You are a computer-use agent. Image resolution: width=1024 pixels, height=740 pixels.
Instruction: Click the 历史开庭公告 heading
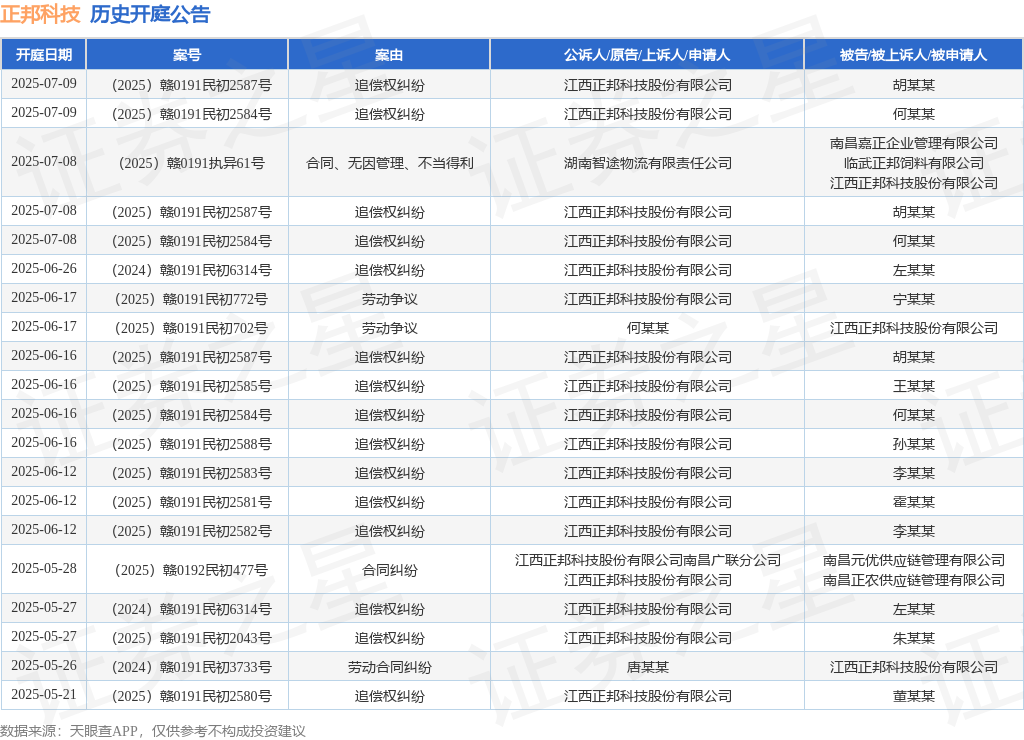[150, 14]
